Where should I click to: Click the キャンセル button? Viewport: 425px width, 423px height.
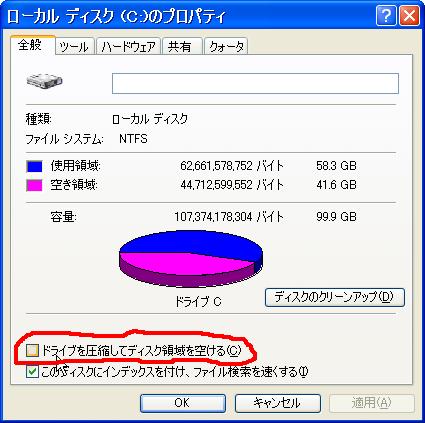[278, 403]
